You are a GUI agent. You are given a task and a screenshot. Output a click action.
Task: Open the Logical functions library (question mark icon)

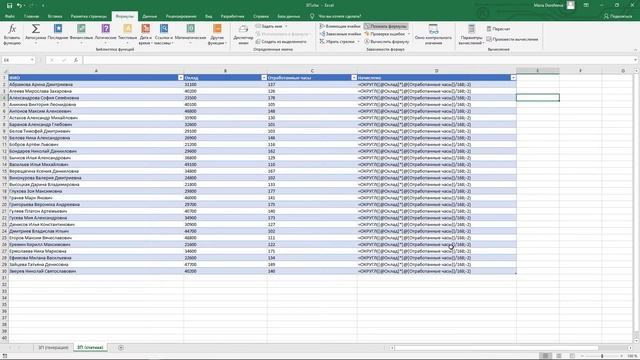coord(105,34)
